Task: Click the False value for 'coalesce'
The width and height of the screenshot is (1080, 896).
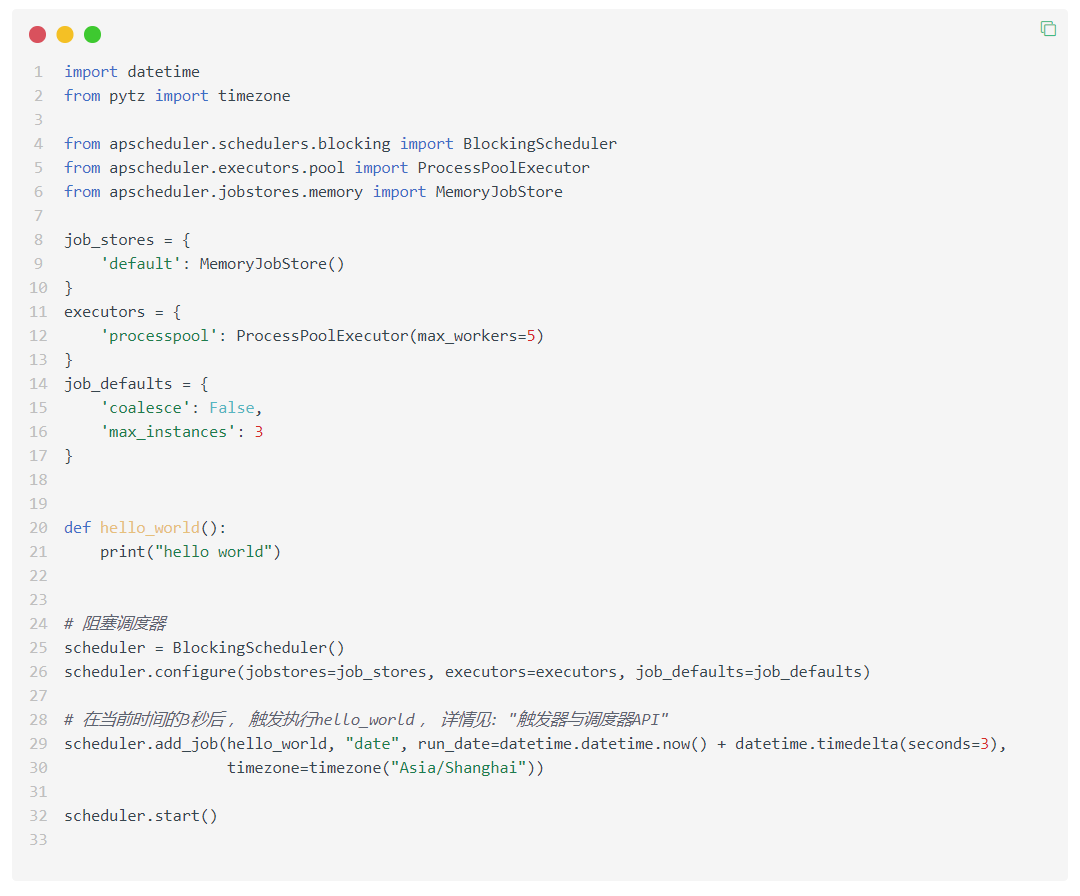Action: point(231,408)
